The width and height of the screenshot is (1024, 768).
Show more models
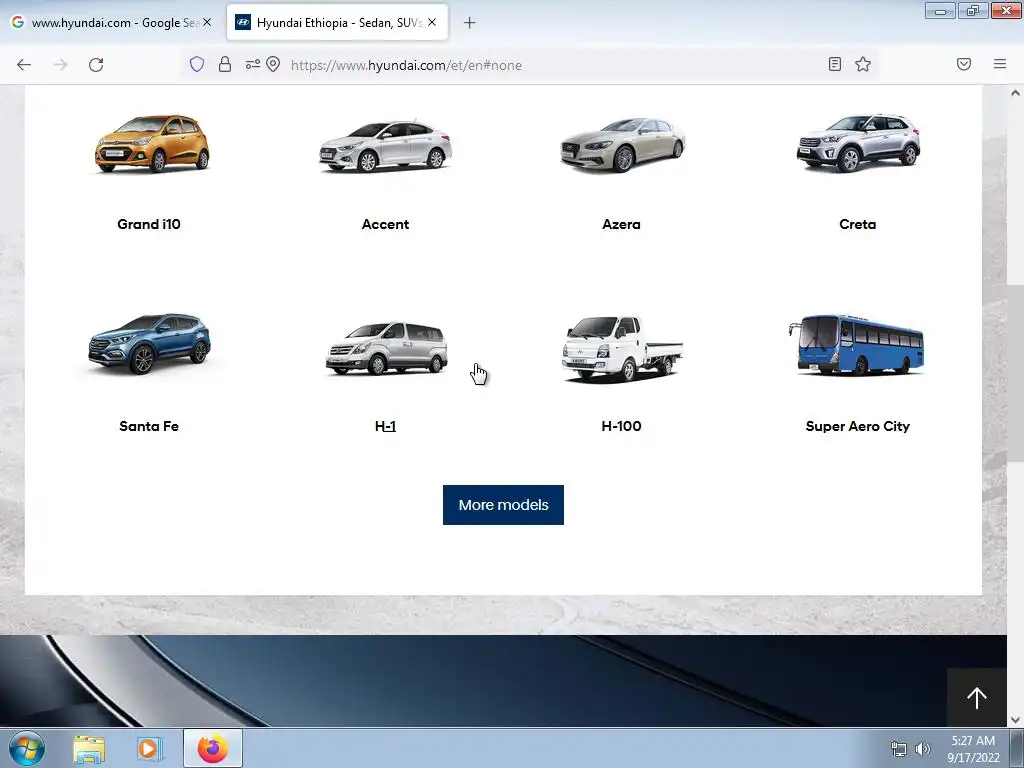(503, 505)
